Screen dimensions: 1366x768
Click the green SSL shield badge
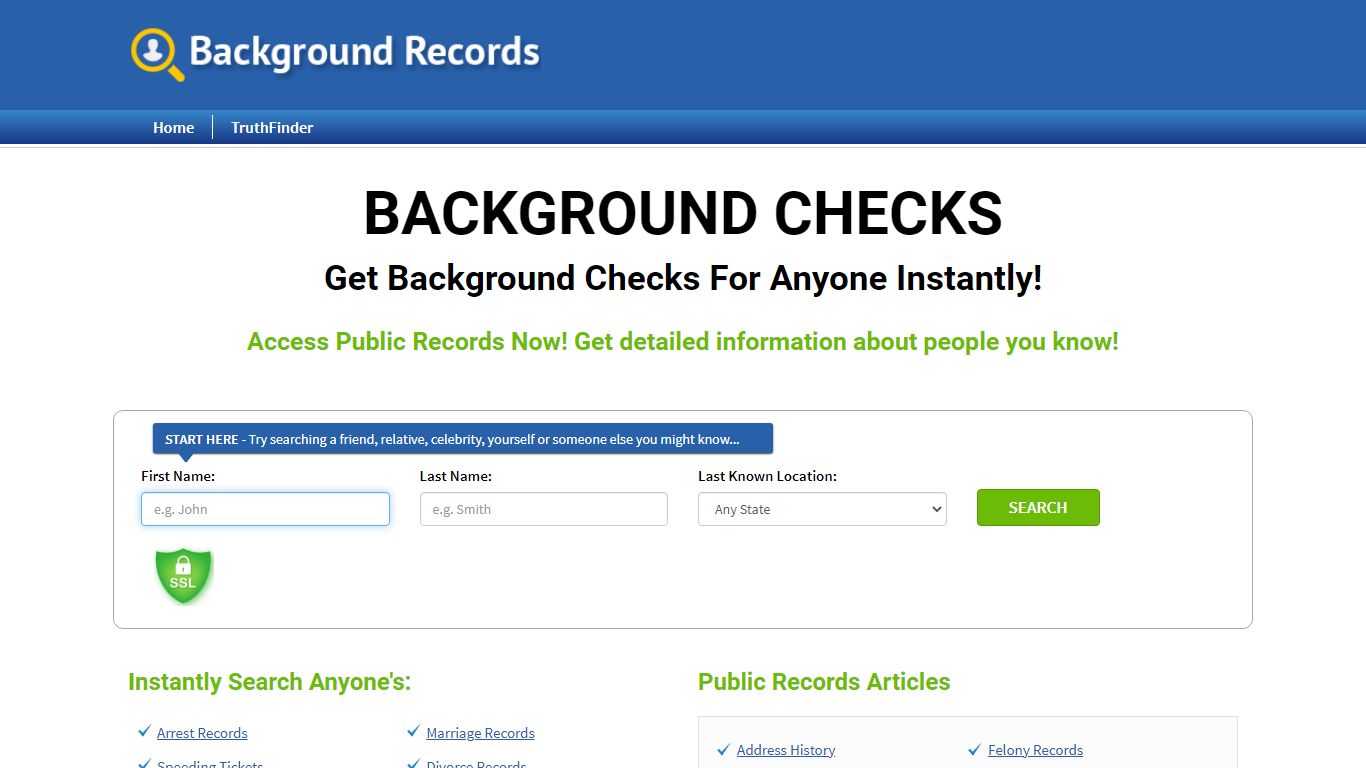point(184,576)
